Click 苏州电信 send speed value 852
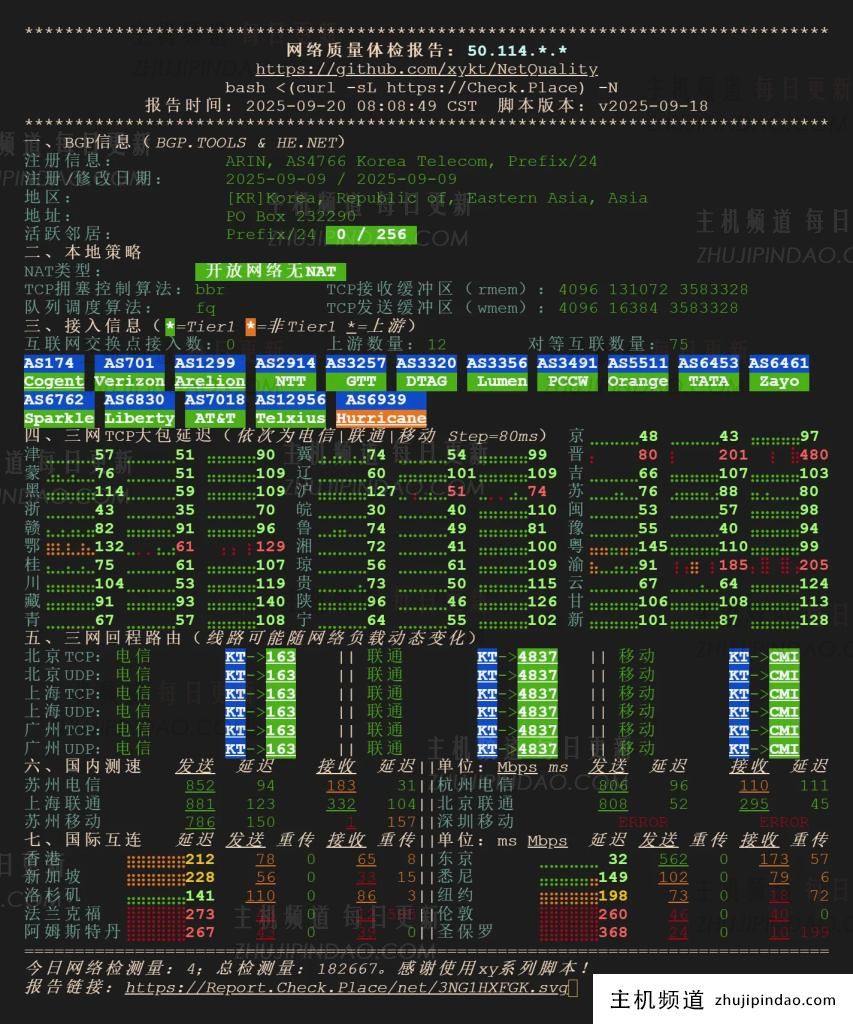 pos(200,786)
